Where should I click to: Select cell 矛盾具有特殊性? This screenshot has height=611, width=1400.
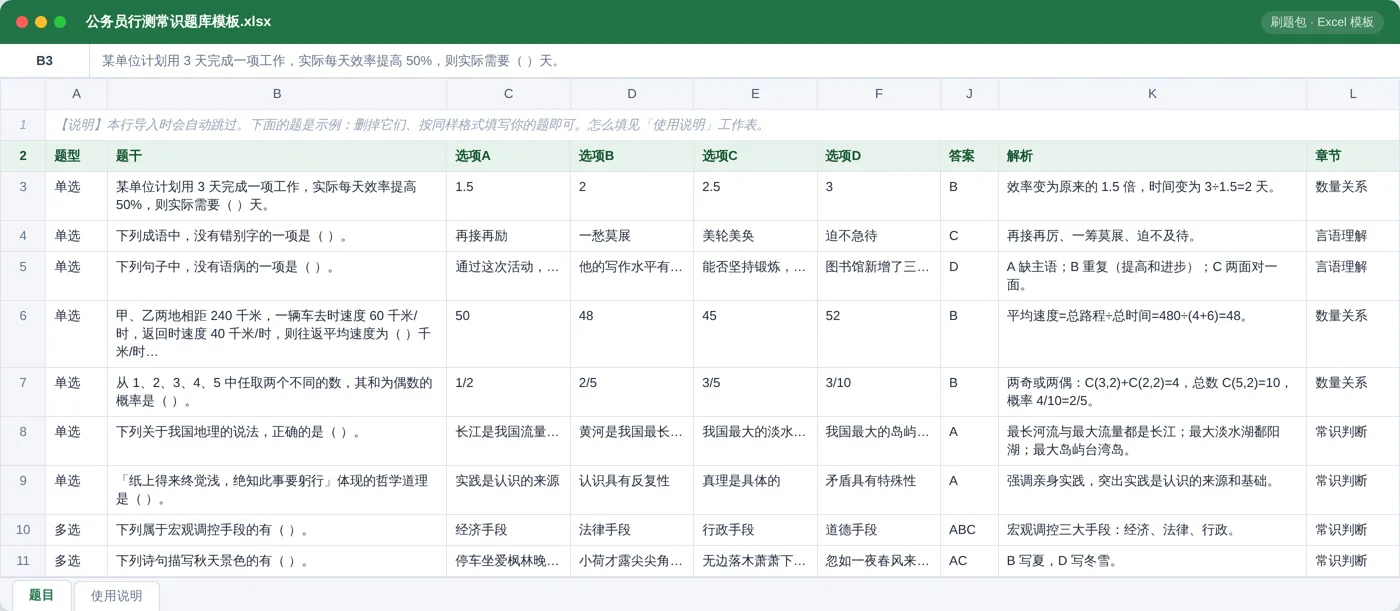coord(879,490)
